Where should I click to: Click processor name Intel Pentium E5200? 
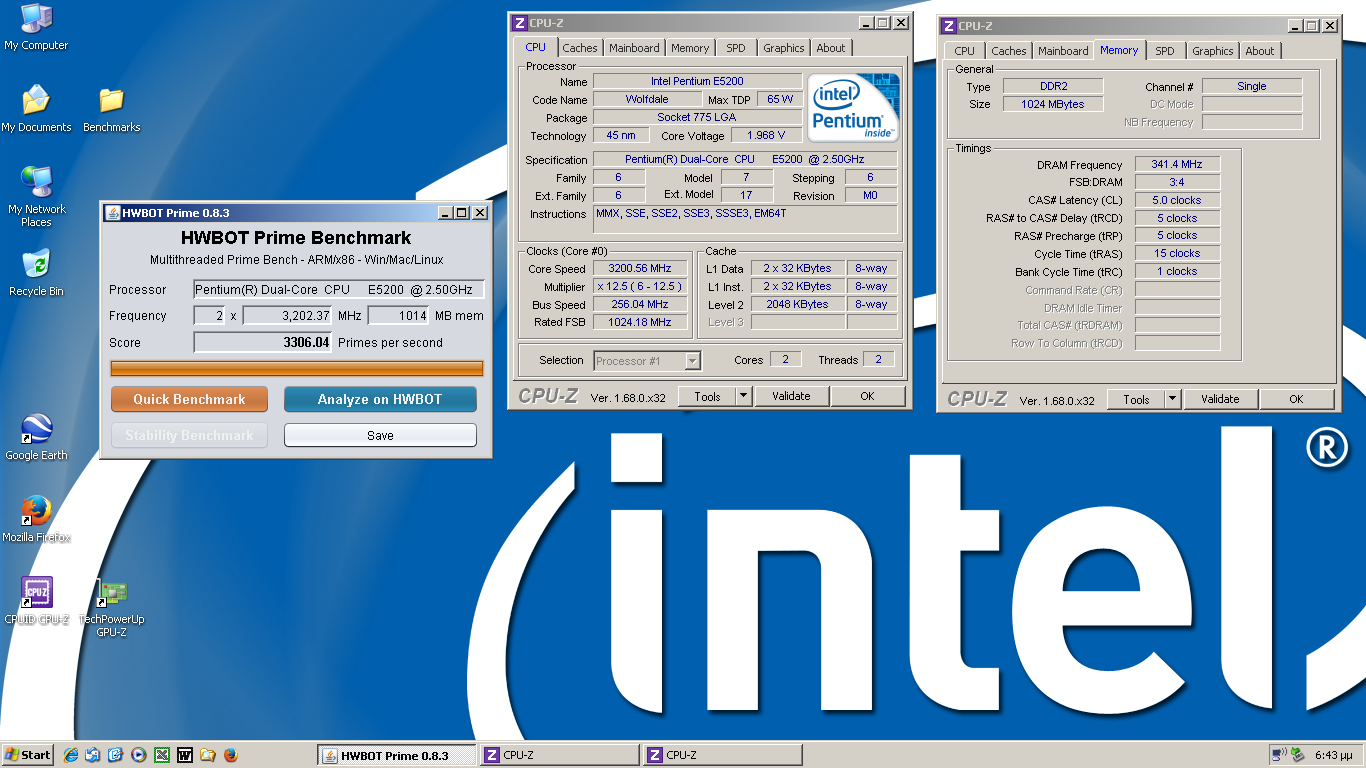click(x=697, y=81)
